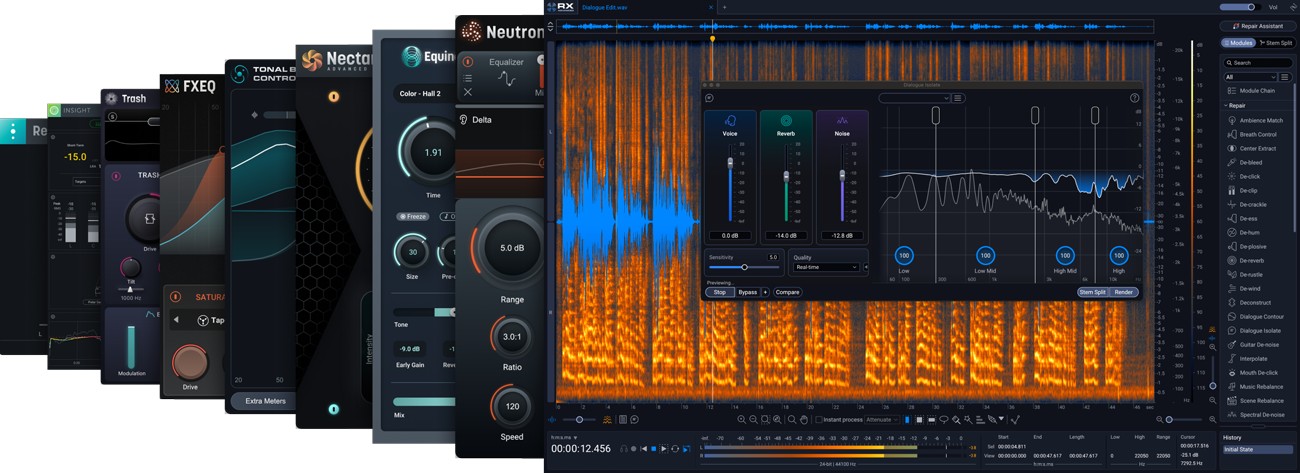Viewport: 1300px width, 473px height.
Task: Click the Reverb icon in Dialogue Isolate
Action: pyautogui.click(x=786, y=120)
